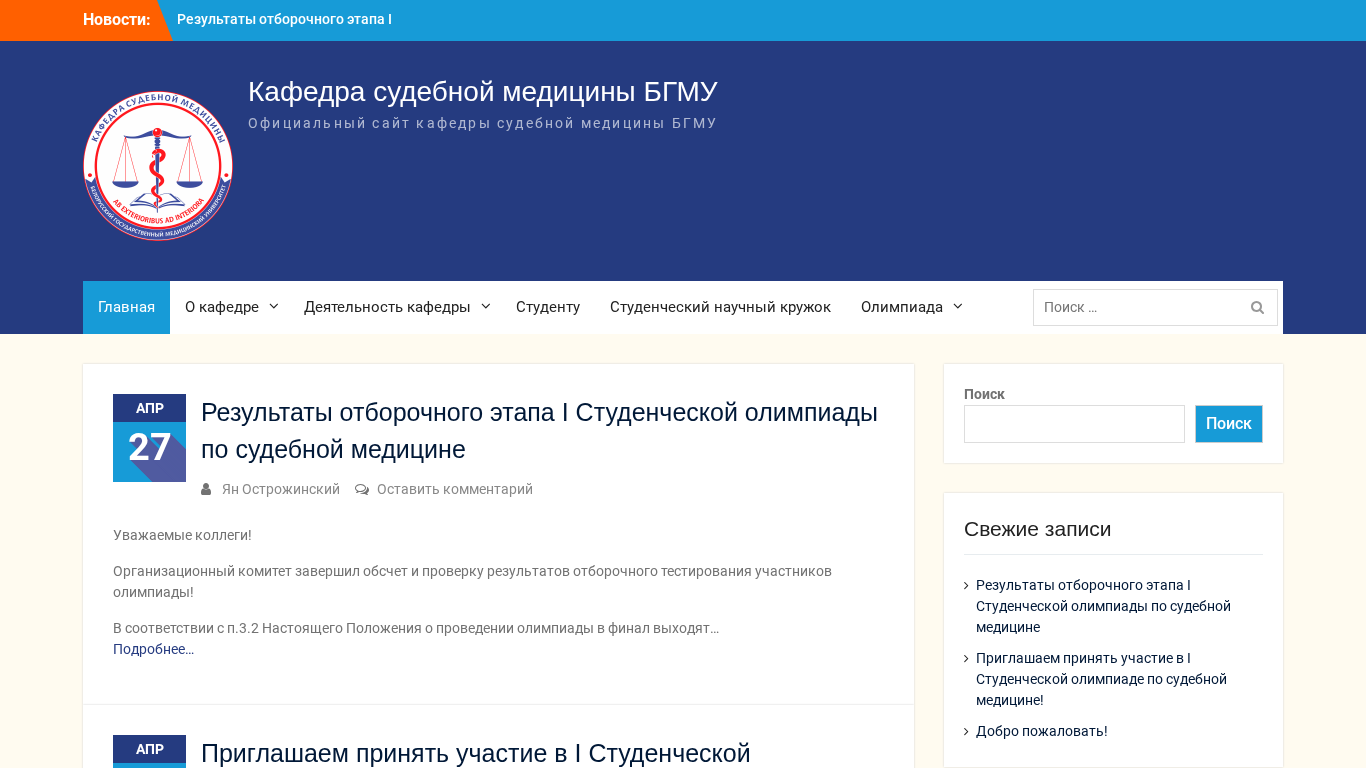Screen dimensions: 1366x768
Task: Open the sidebar recent post Приглашаем принять участие
Action: (1101, 679)
